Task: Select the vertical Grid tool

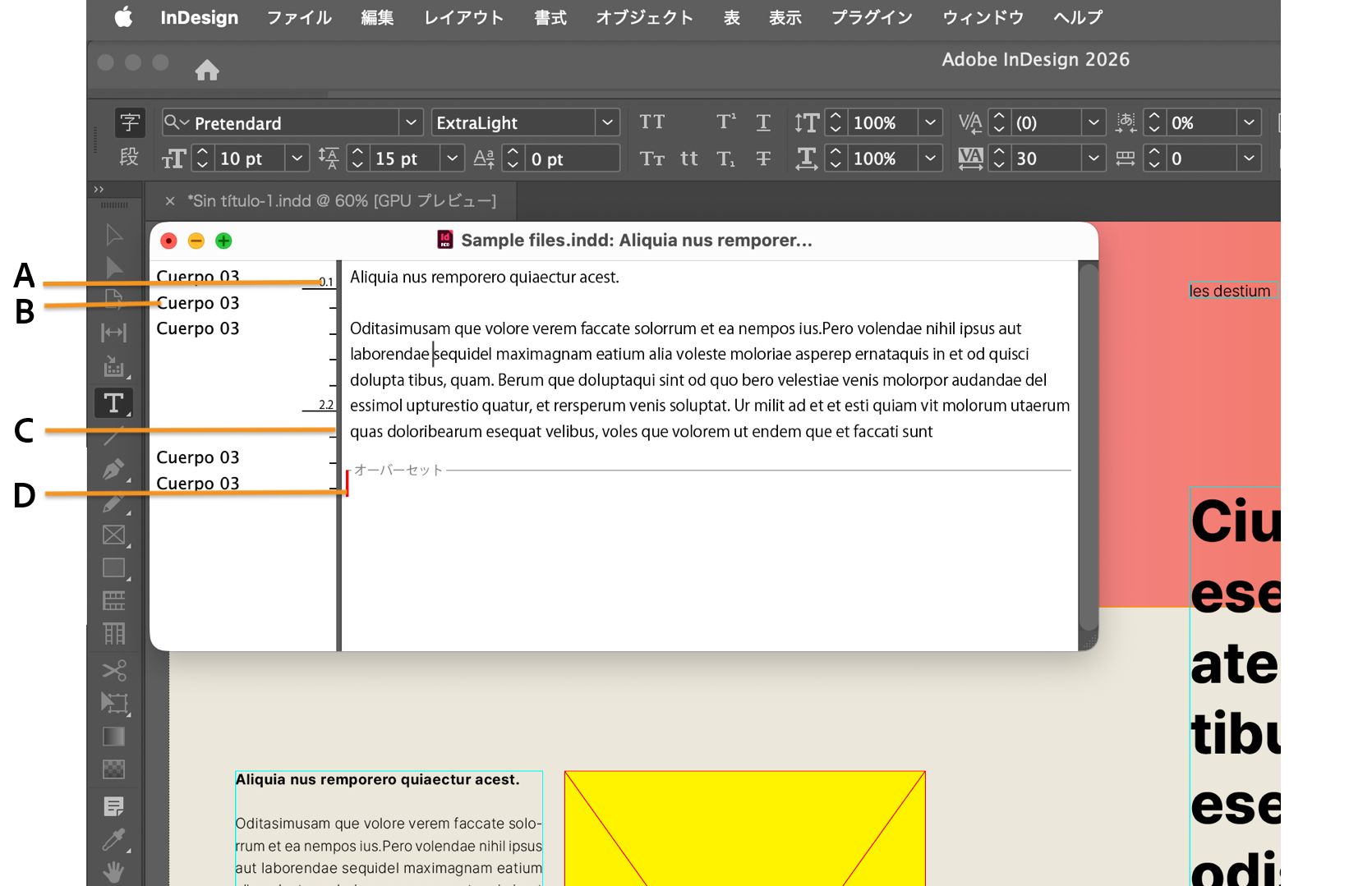Action: (x=113, y=634)
